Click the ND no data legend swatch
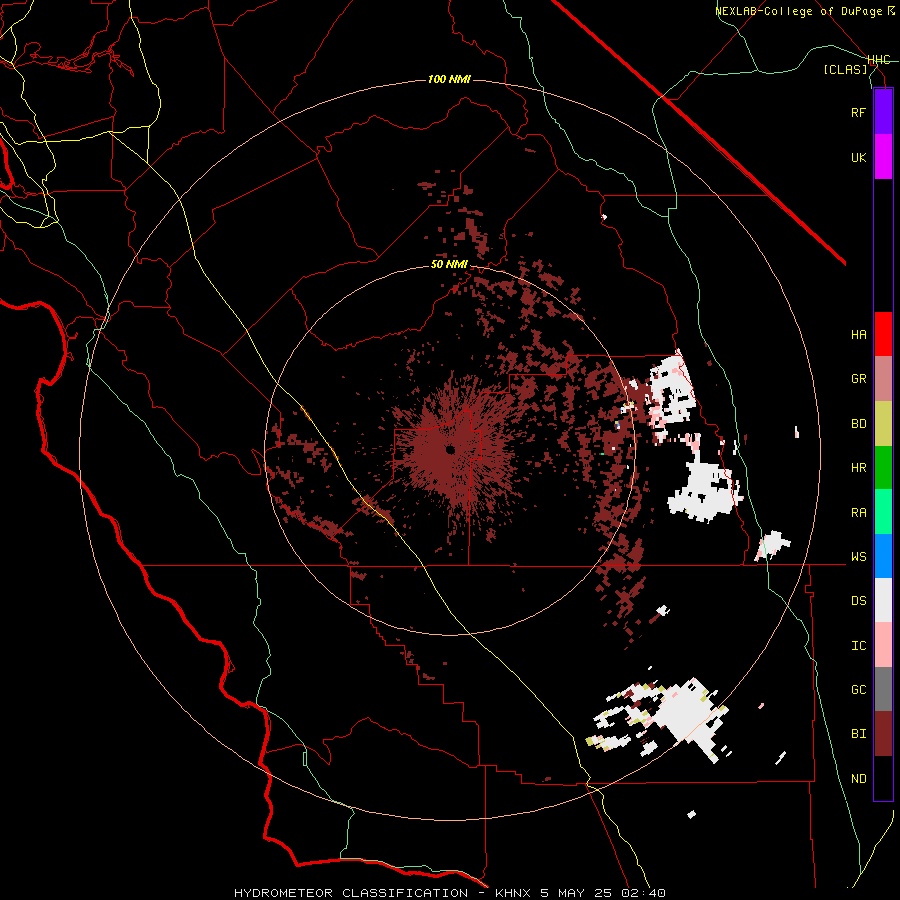 click(x=883, y=778)
